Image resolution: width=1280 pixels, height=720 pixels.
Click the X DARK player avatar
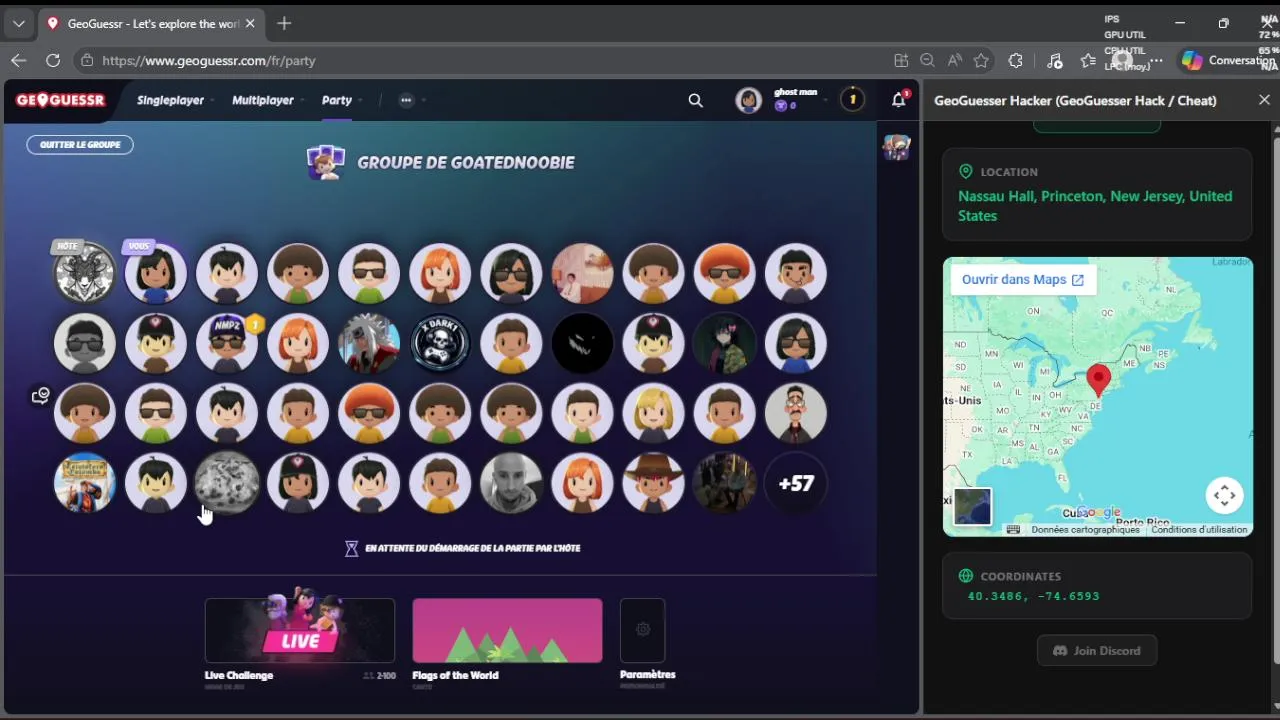pos(440,342)
